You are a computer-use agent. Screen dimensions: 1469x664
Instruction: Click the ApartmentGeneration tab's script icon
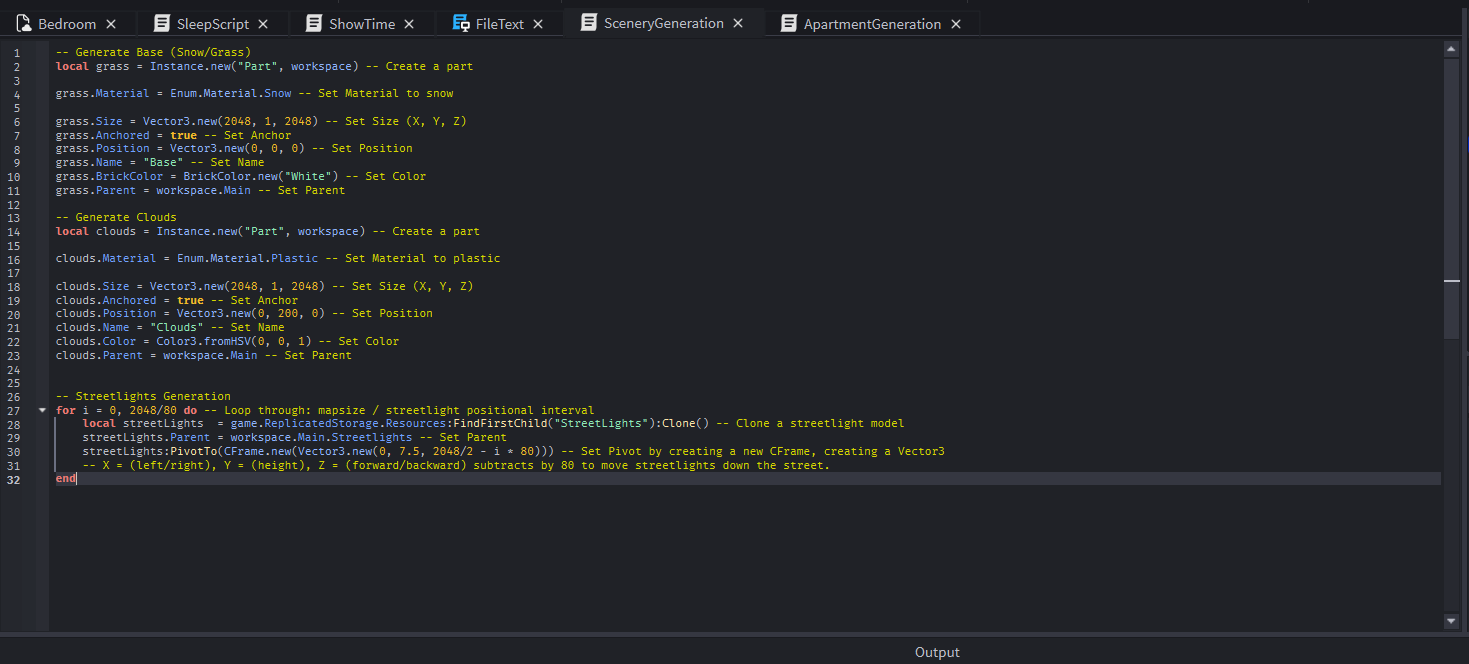pyautogui.click(x=789, y=23)
